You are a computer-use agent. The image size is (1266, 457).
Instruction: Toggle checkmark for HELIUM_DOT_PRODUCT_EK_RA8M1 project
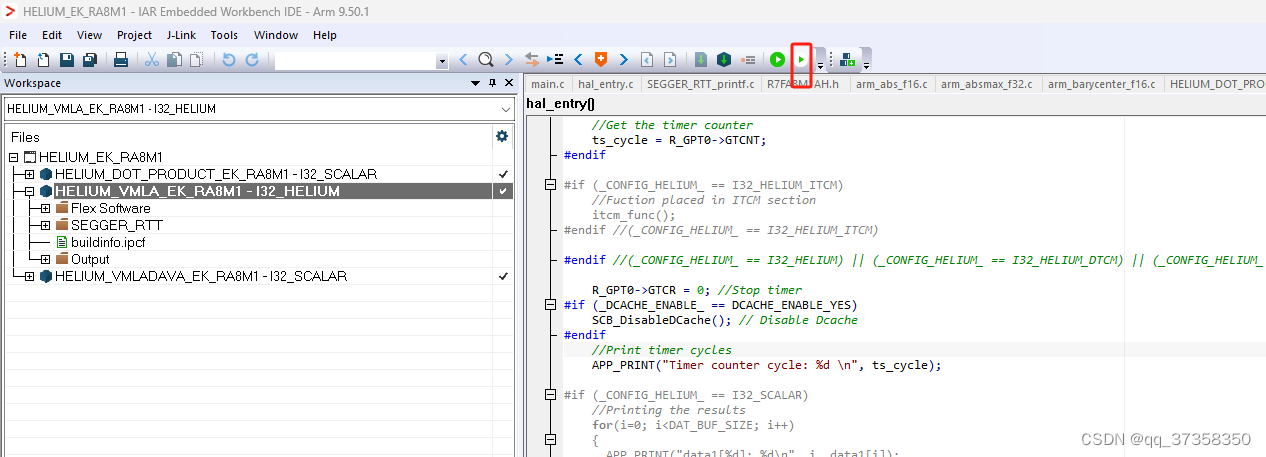pos(503,174)
